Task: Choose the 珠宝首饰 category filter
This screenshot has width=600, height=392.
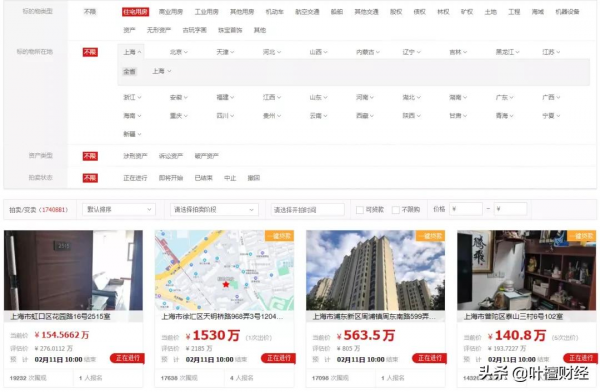Action: tap(230, 30)
